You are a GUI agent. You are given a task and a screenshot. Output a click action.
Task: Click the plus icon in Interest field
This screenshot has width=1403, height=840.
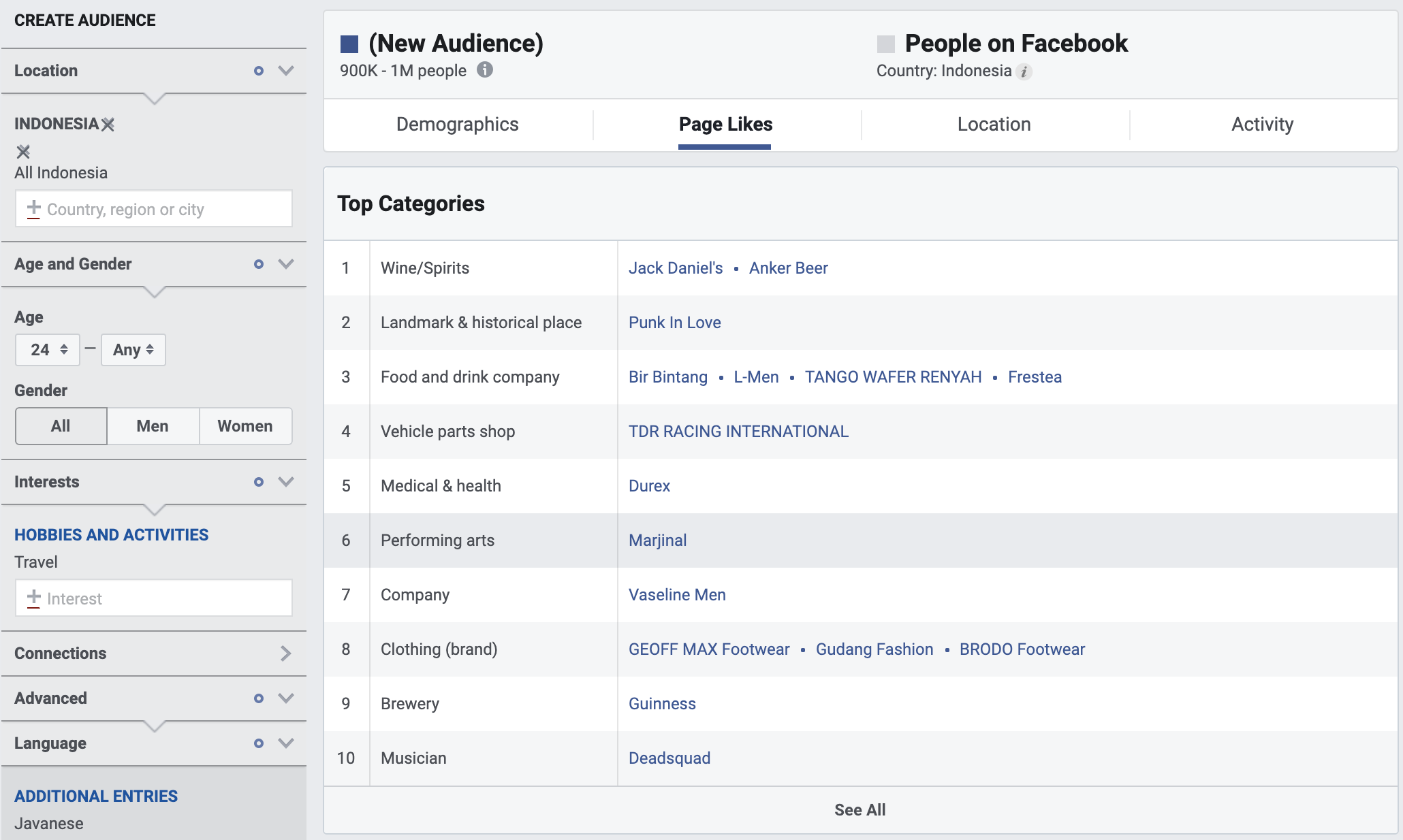(x=33, y=598)
